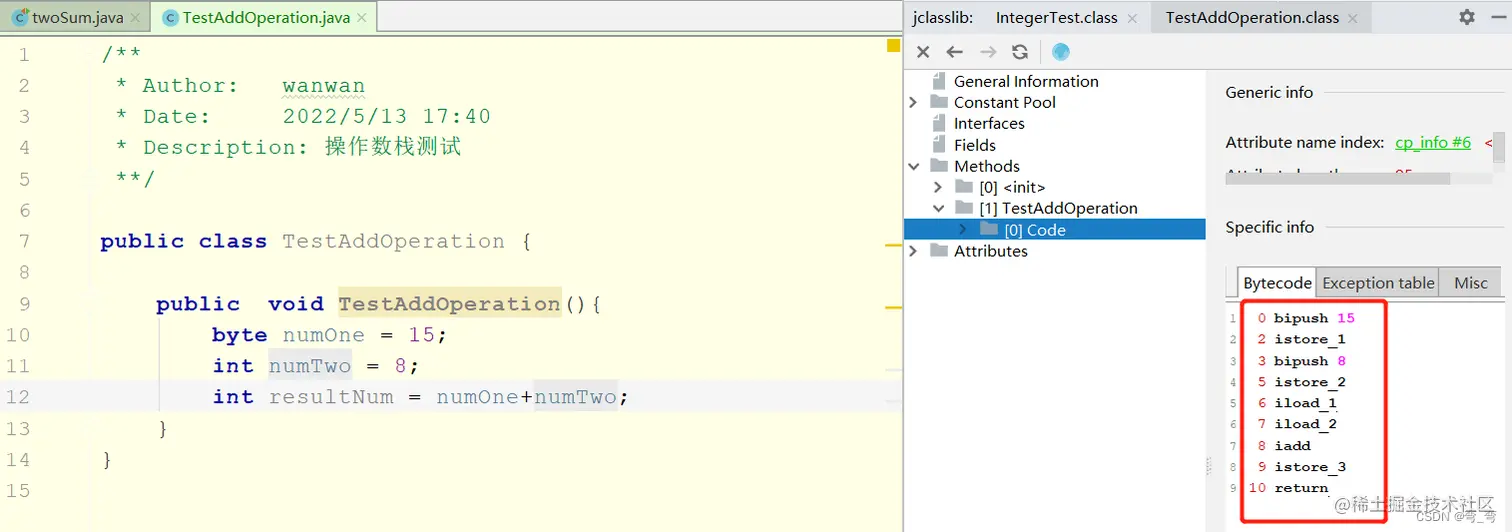Image resolution: width=1512 pixels, height=532 pixels.
Task: Click the folder icon next to [0] <init>
Action: tap(963, 187)
